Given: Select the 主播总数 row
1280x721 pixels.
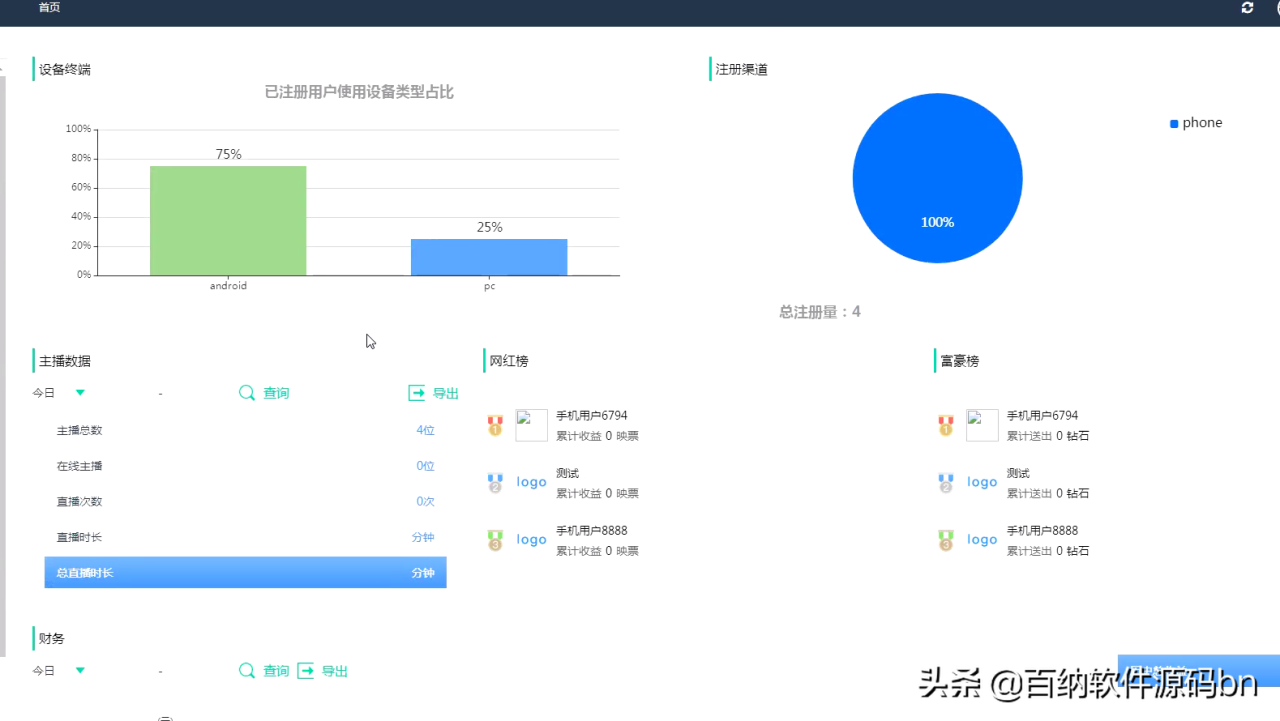Looking at the screenshot, I should [245, 431].
